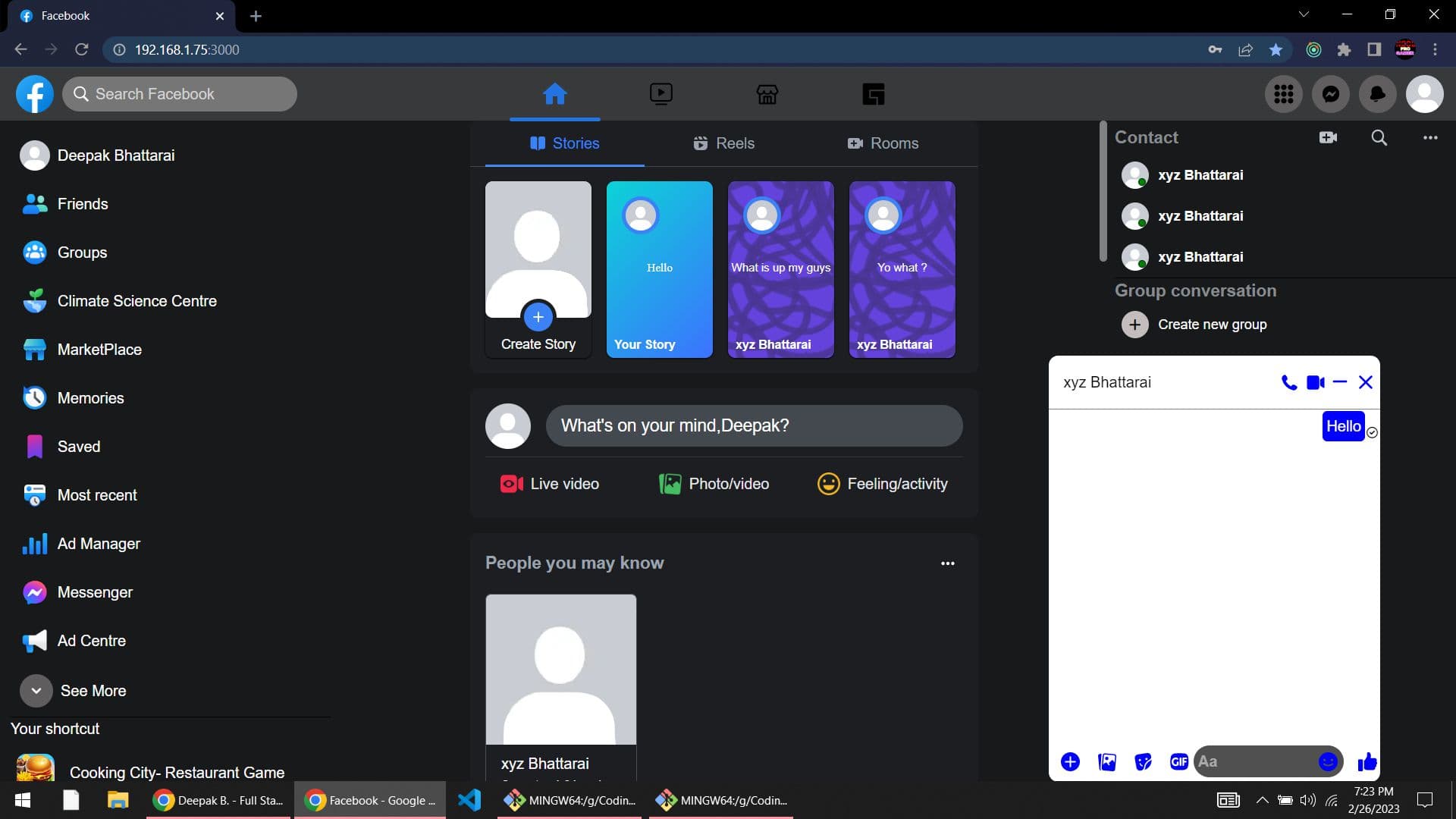Click the What's on your mind post box
The height and width of the screenshot is (819, 1456).
[x=754, y=425]
